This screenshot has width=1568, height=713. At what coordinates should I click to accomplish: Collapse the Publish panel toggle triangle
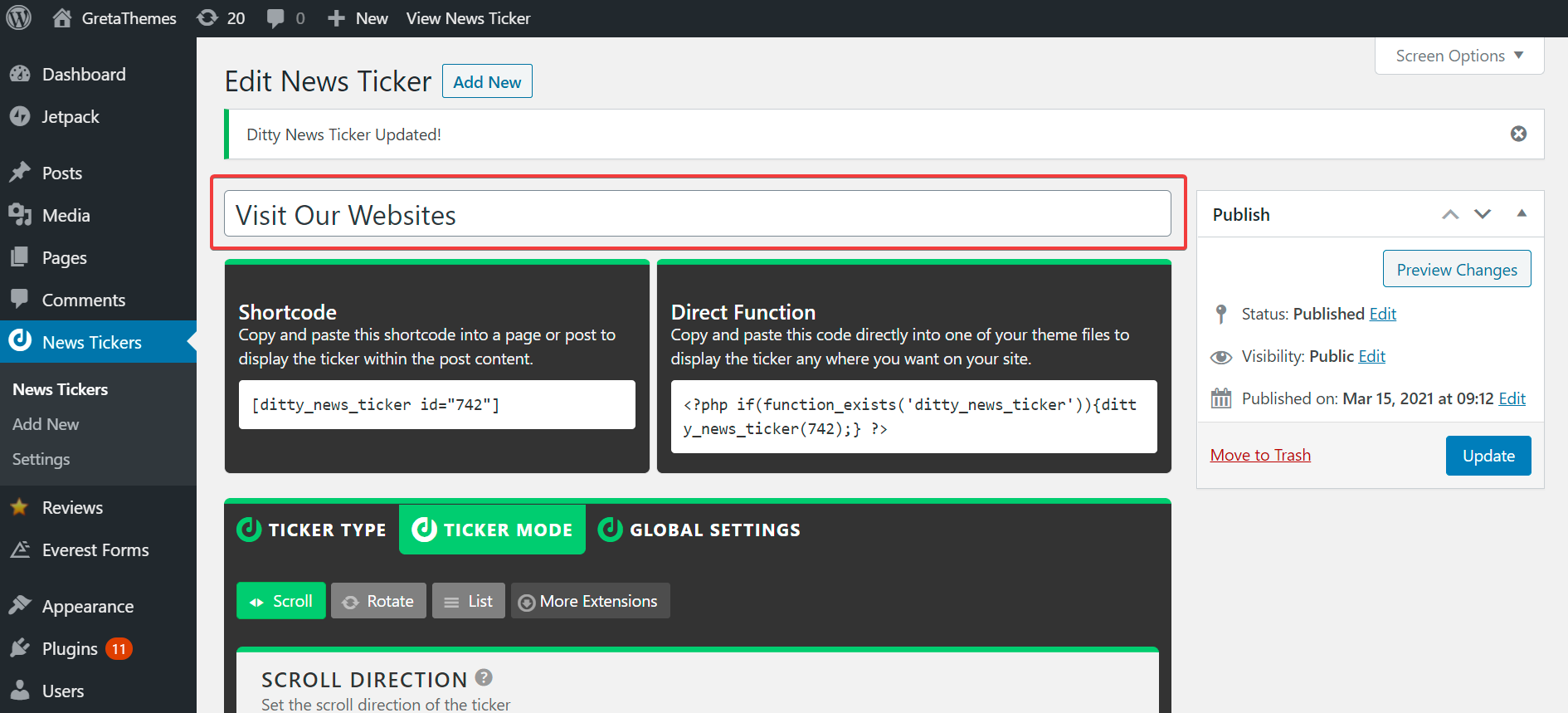click(x=1522, y=213)
